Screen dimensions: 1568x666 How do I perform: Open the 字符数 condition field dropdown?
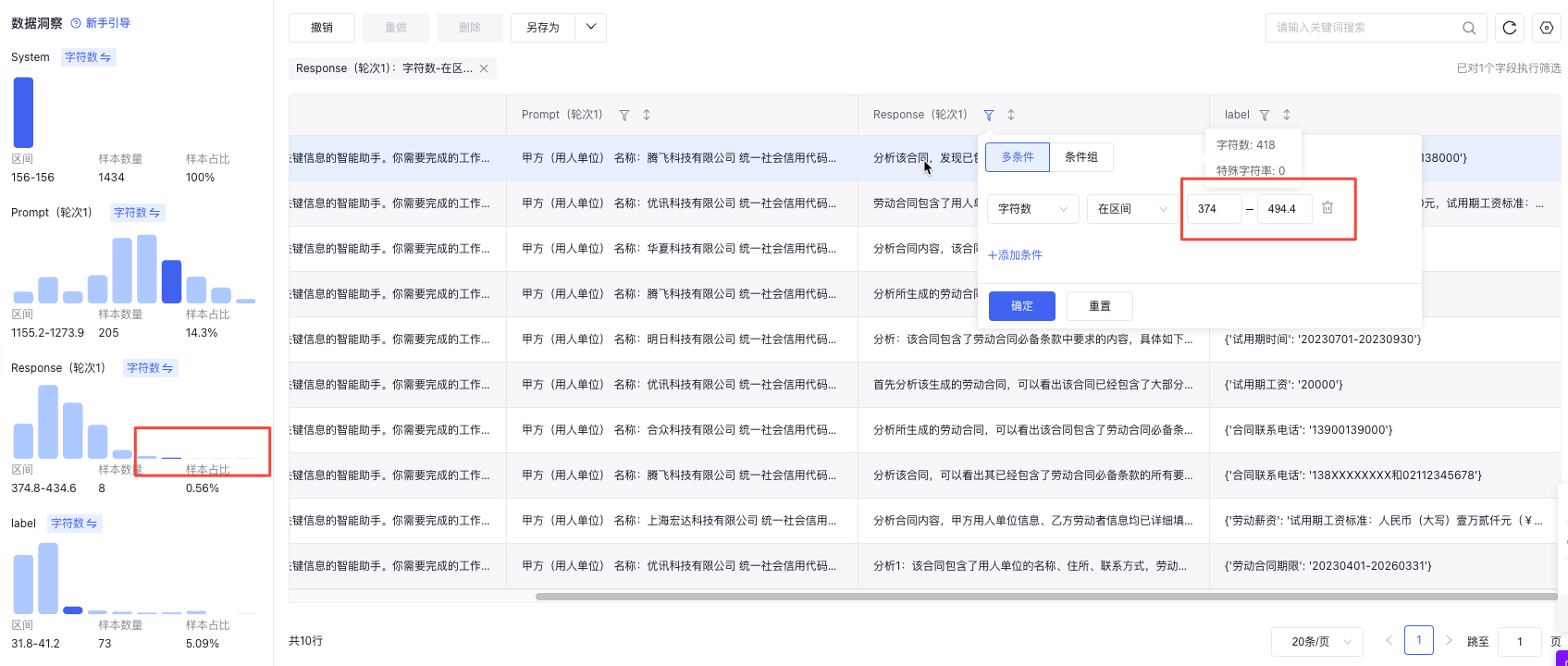pyautogui.click(x=1032, y=209)
